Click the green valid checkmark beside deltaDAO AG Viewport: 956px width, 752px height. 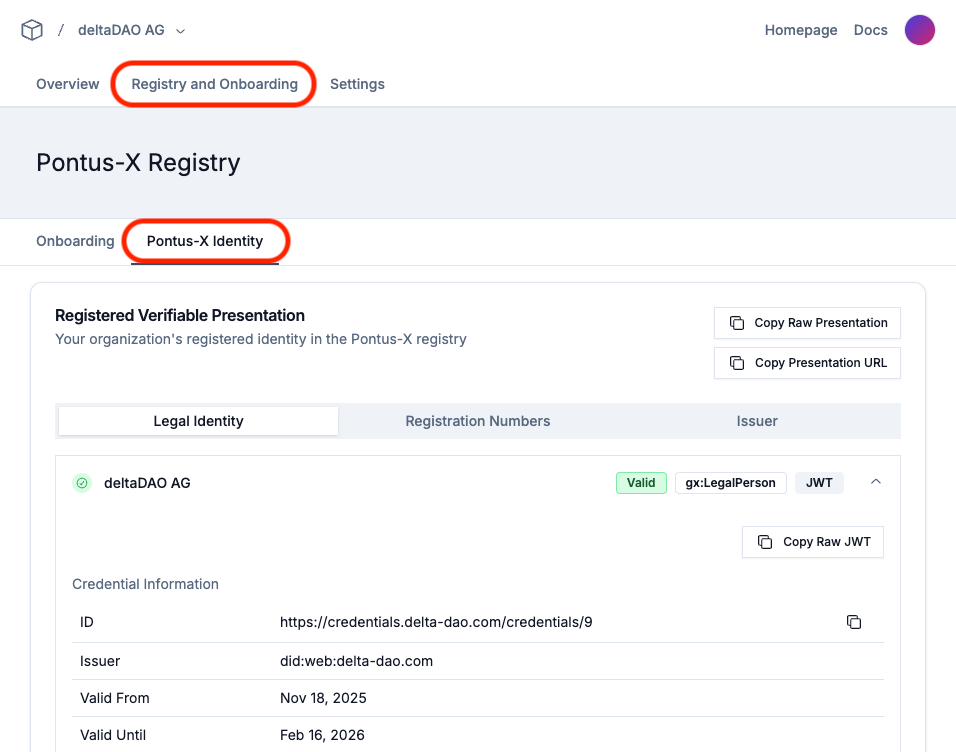(x=82, y=483)
